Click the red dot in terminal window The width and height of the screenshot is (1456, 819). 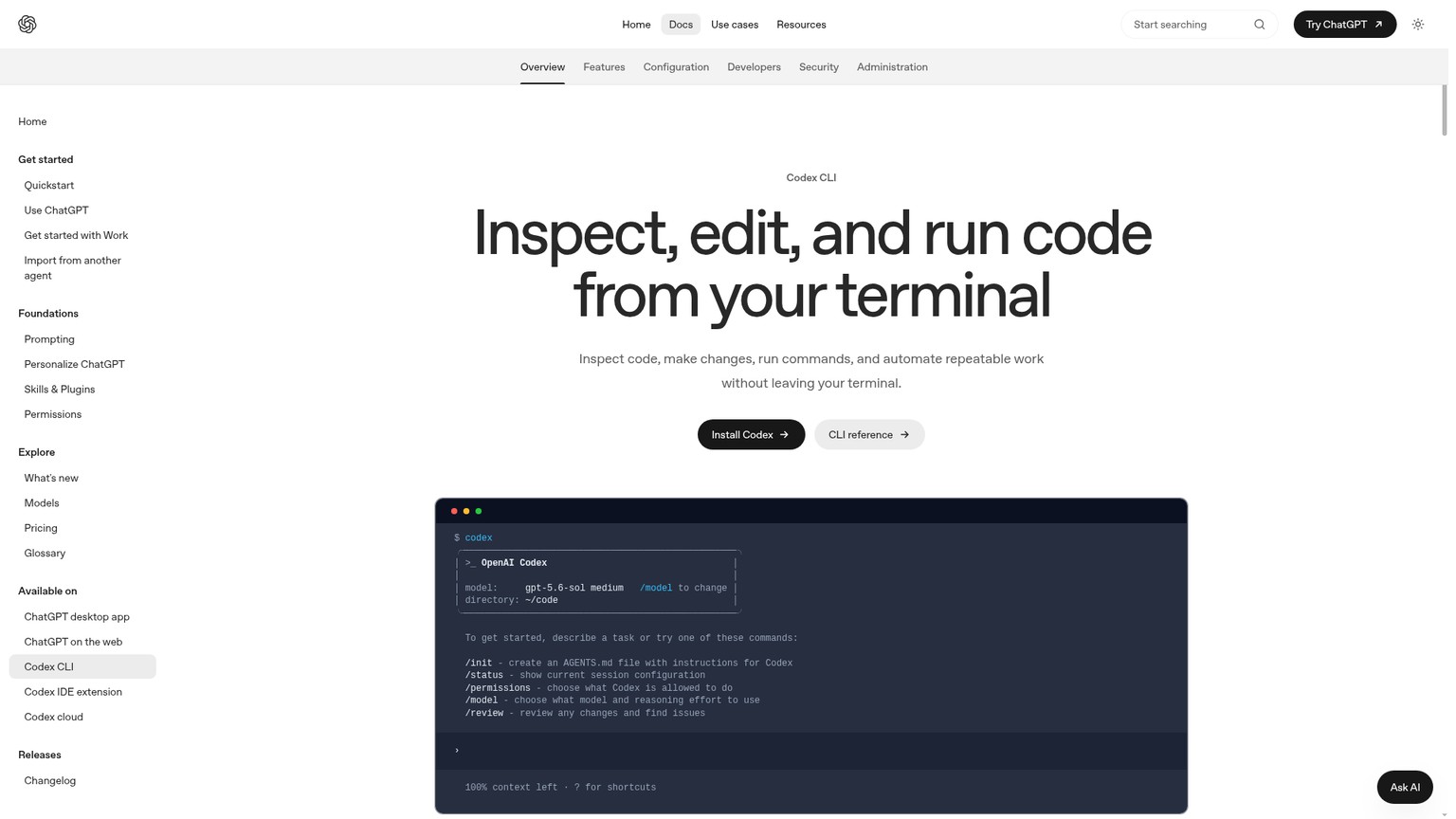point(454,511)
